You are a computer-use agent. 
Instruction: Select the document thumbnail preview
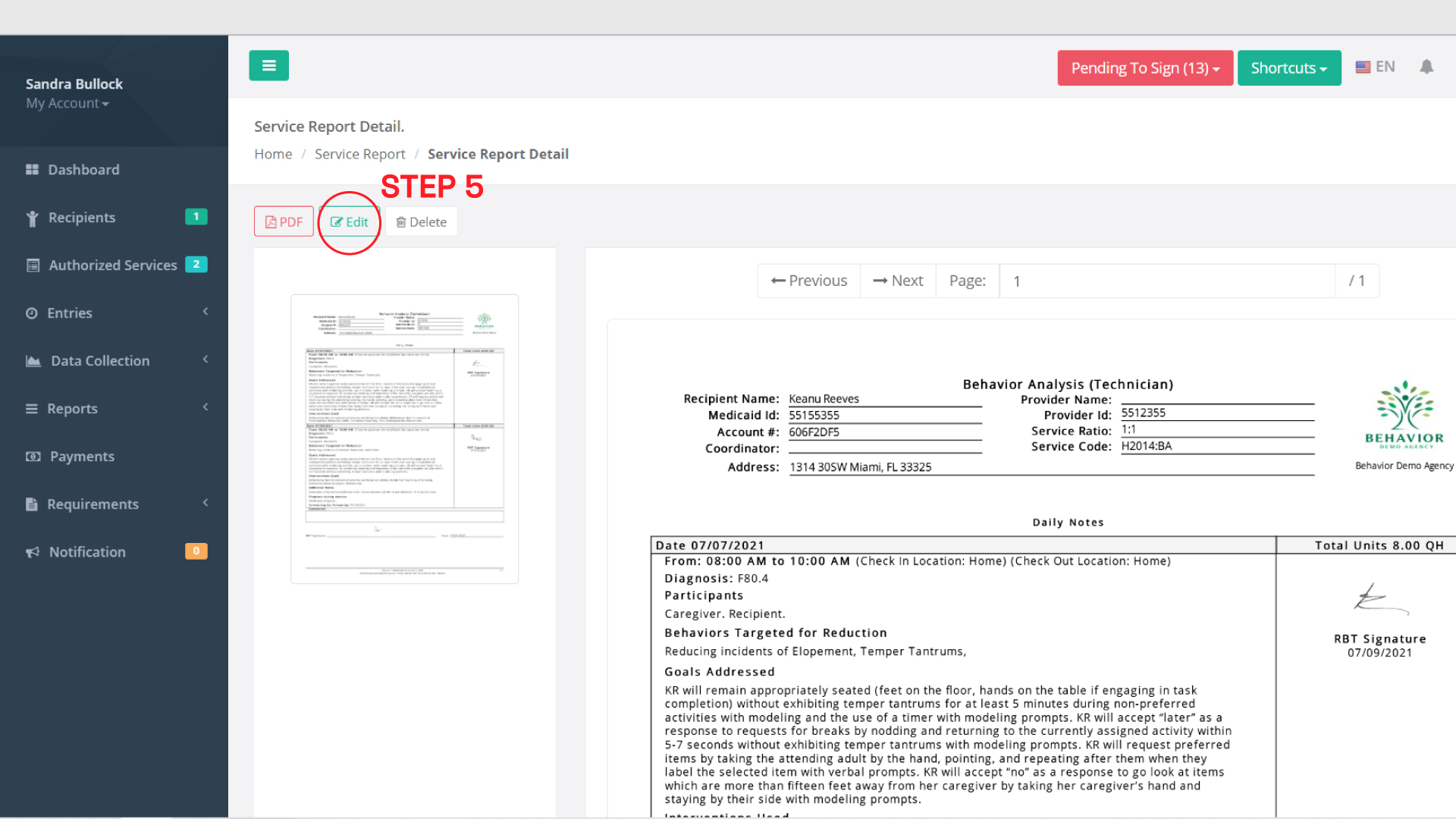[x=405, y=438]
